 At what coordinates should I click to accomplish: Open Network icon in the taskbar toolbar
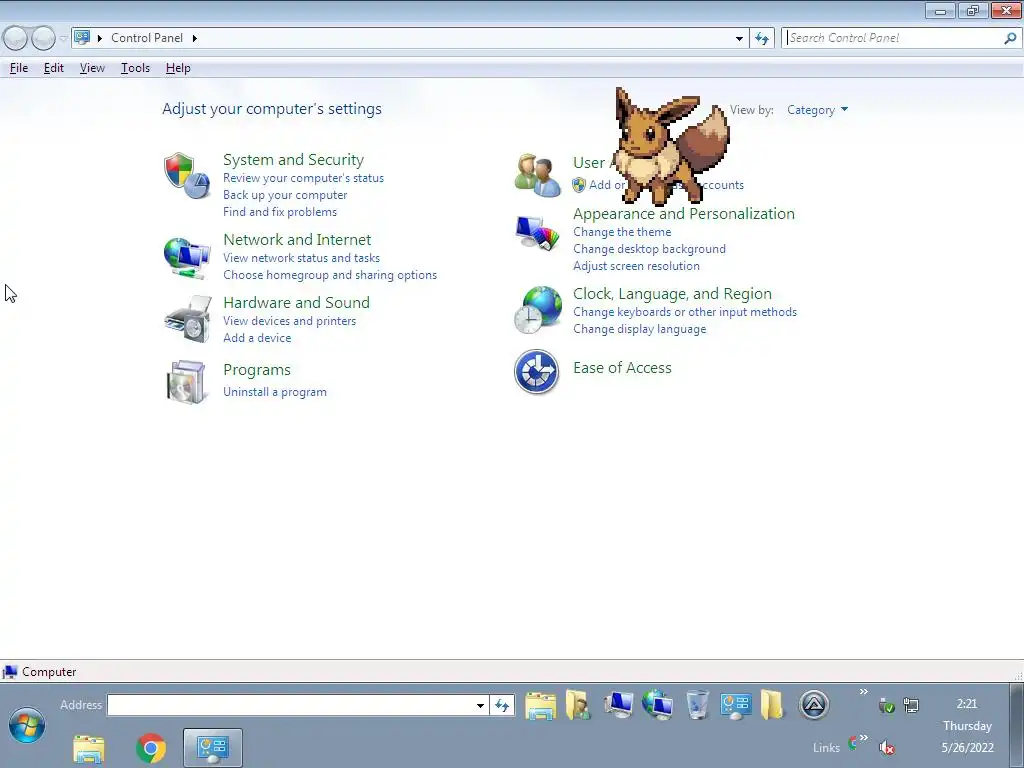658,705
